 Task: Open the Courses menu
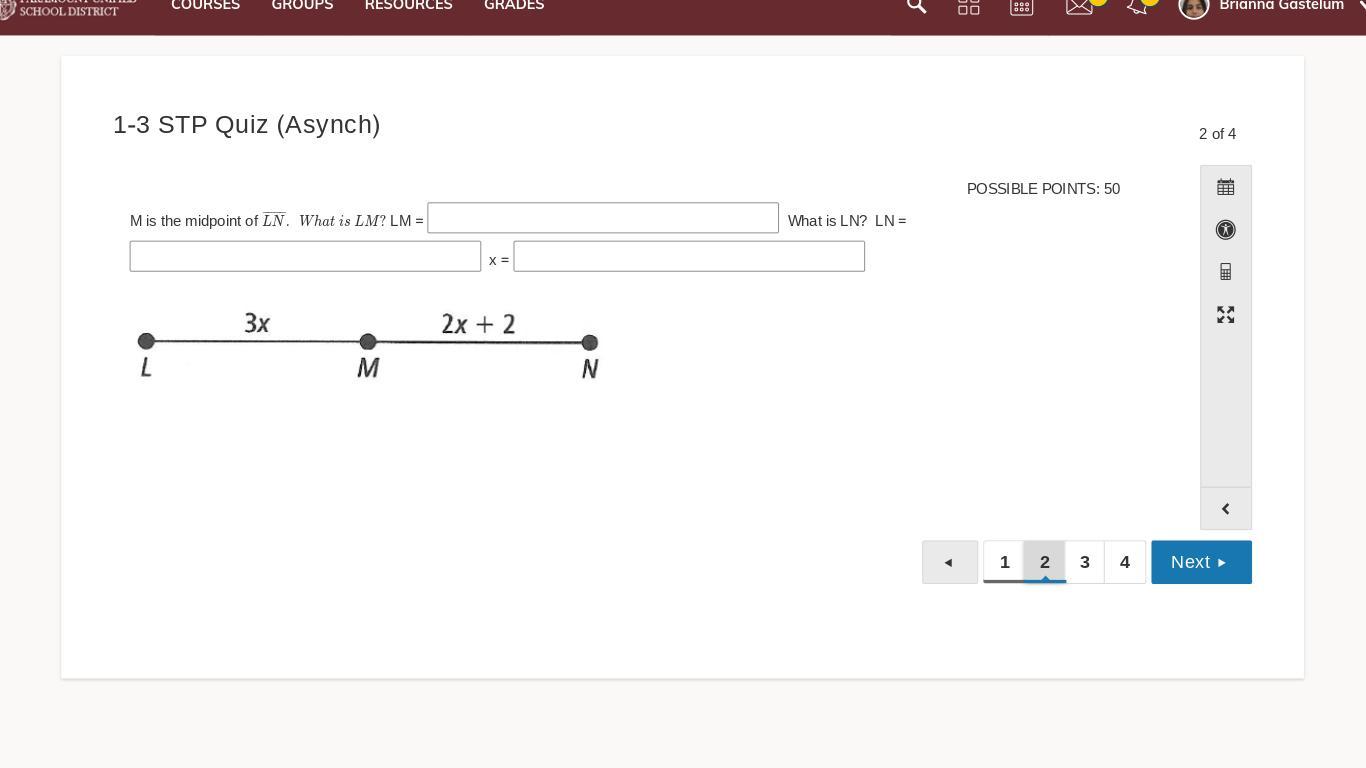point(206,5)
